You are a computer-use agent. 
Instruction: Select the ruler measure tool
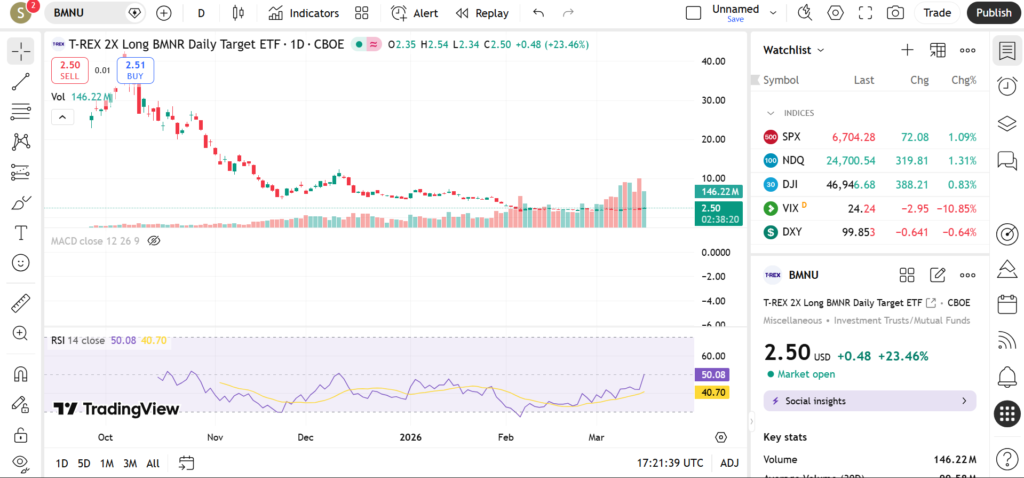pyautogui.click(x=21, y=303)
